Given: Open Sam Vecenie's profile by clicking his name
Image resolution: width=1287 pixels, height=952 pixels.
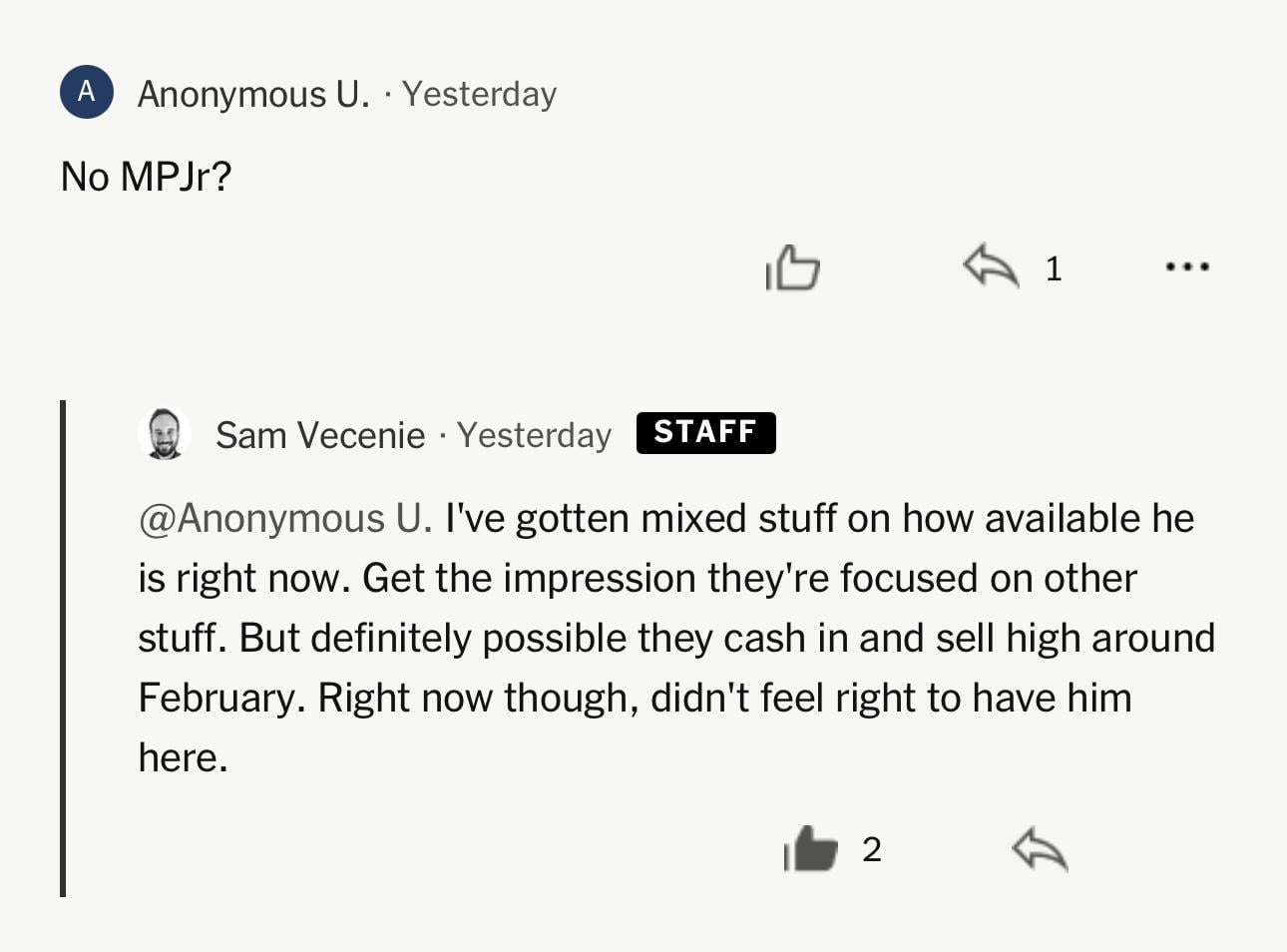Looking at the screenshot, I should tap(320, 434).
